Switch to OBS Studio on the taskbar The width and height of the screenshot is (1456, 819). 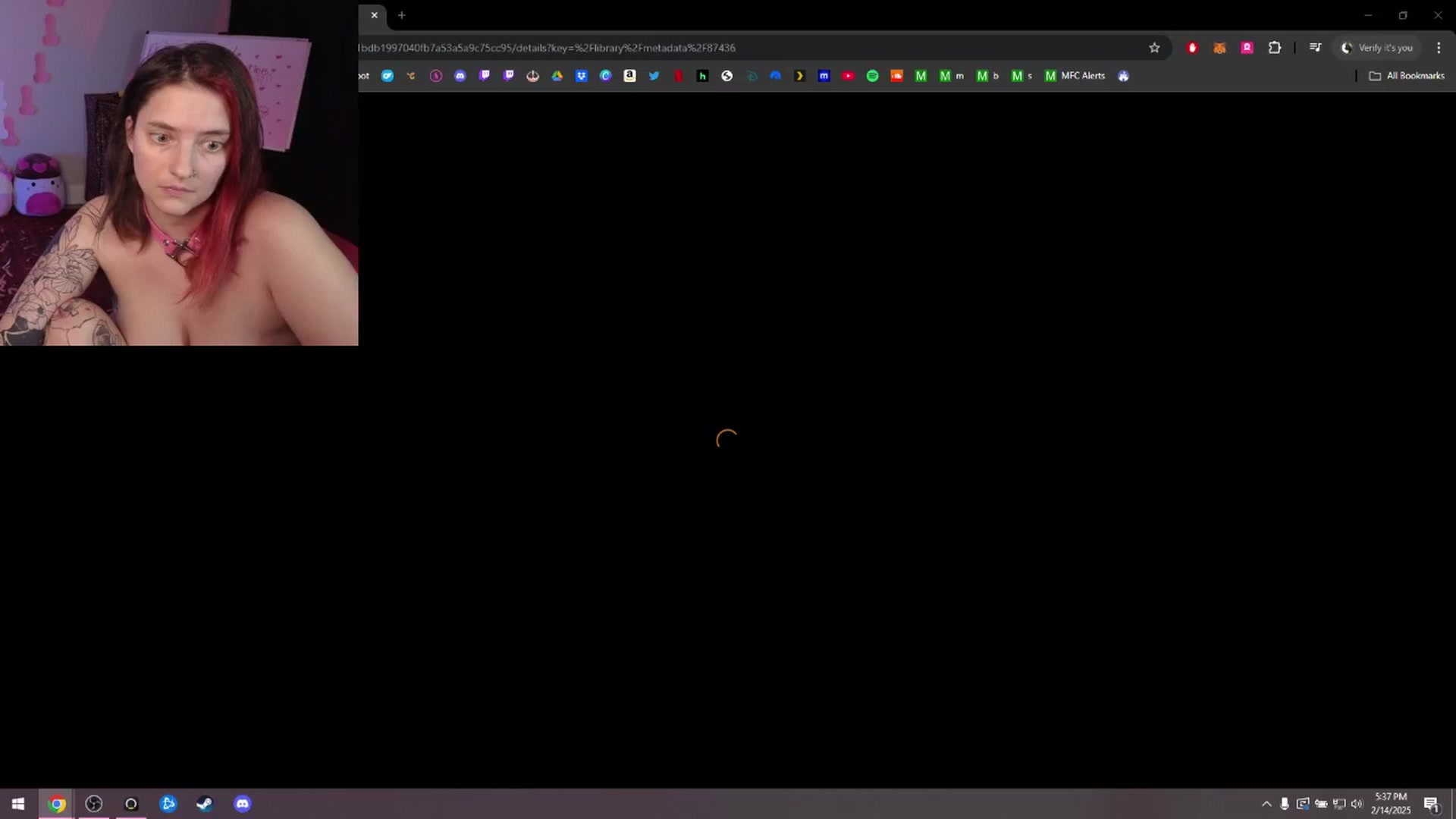94,804
